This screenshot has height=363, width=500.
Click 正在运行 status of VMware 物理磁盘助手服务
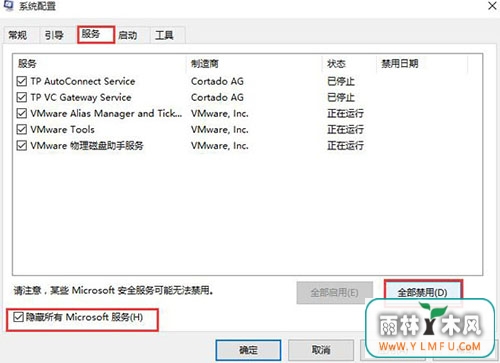click(x=345, y=146)
